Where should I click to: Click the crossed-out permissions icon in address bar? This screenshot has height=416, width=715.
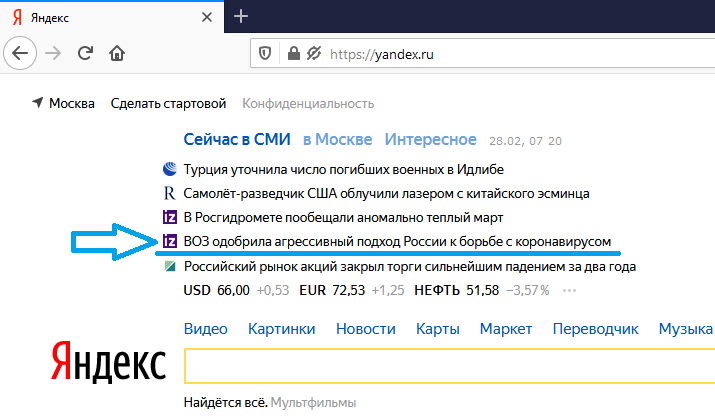[x=314, y=53]
